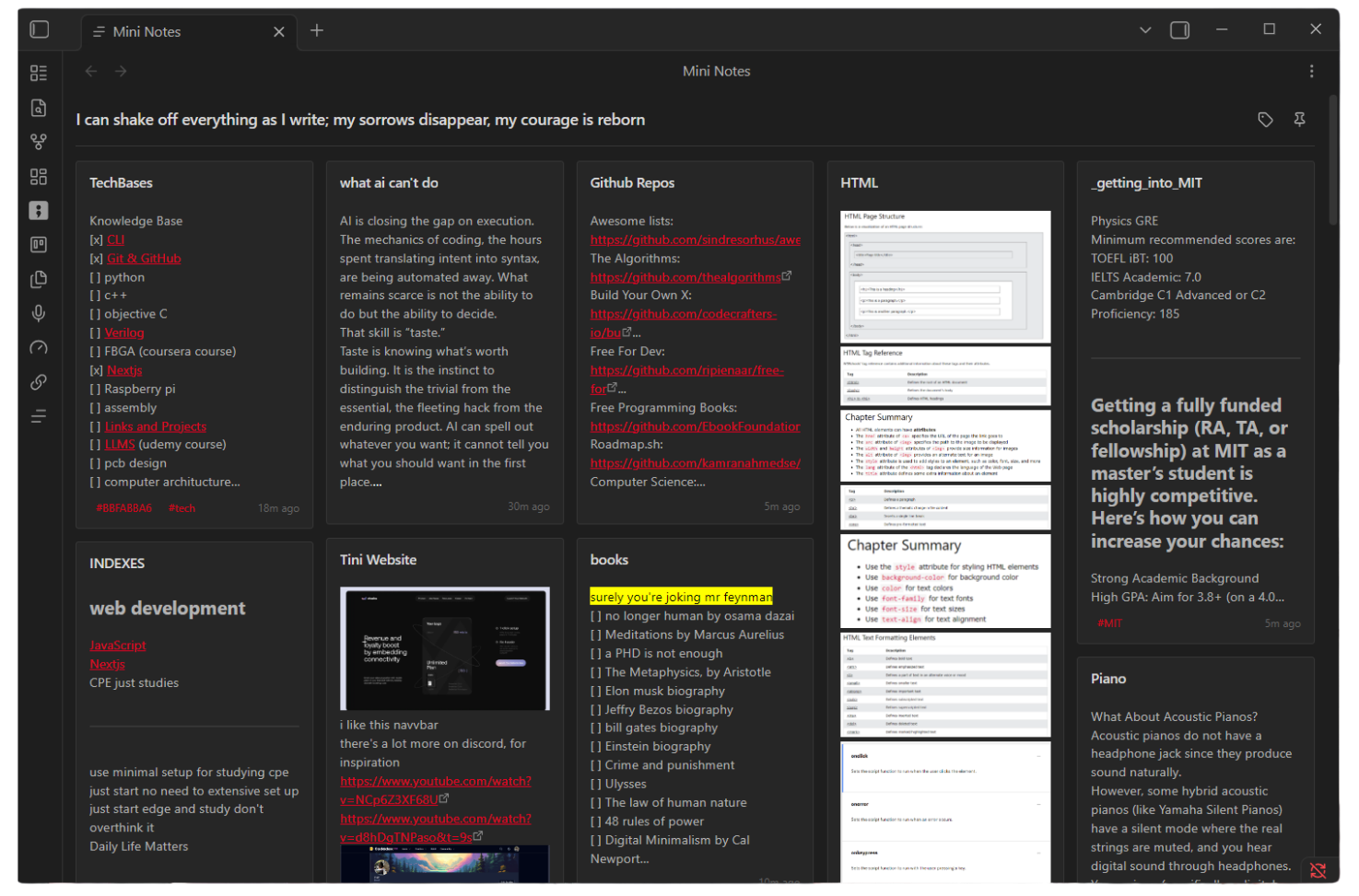
Task: Open the kamranahmedse roadmap GitHub link
Action: (696, 463)
